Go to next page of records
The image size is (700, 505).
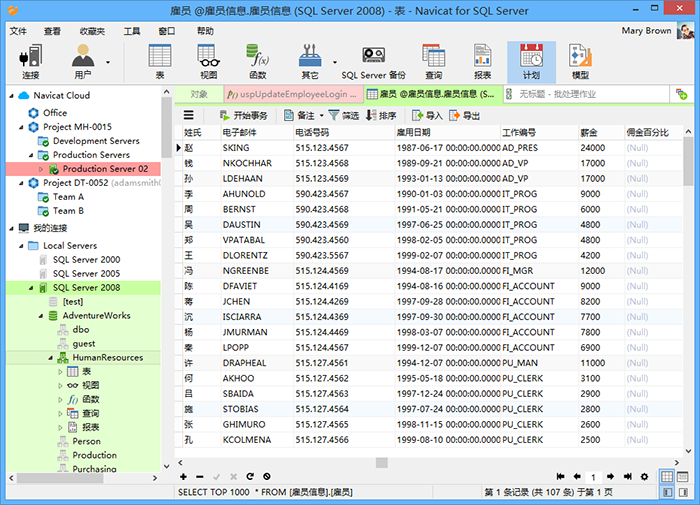coord(610,477)
